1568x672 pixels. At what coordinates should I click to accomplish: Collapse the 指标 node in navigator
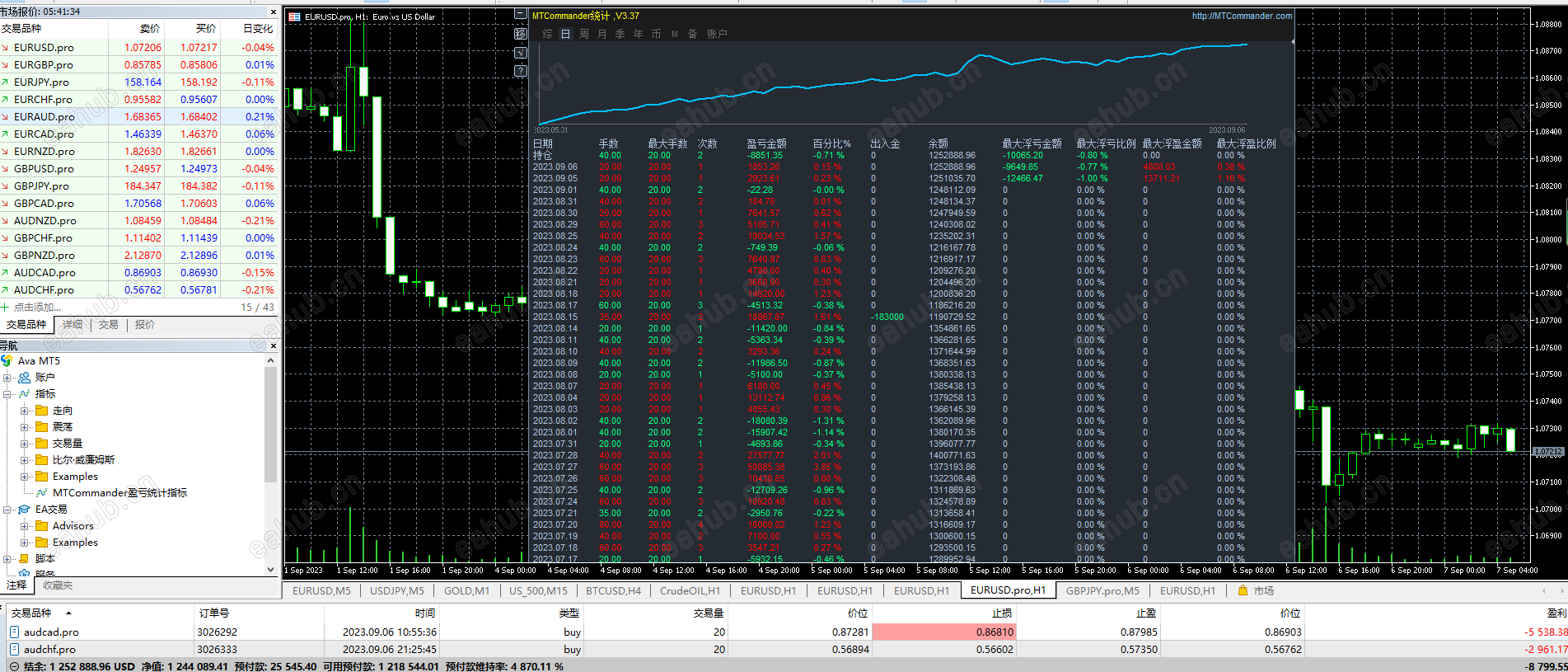point(7,394)
